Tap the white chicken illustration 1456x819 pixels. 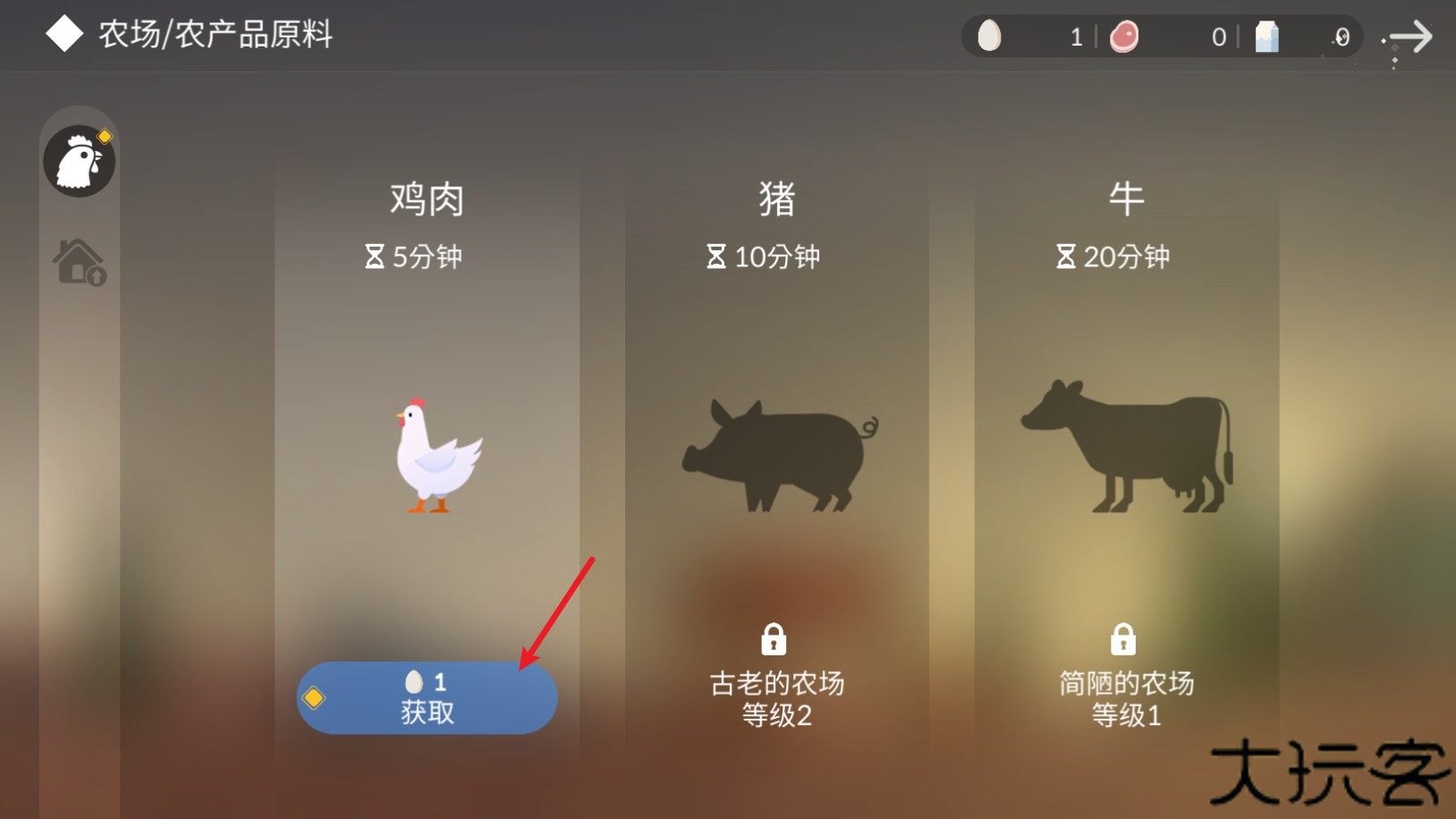[x=437, y=455]
